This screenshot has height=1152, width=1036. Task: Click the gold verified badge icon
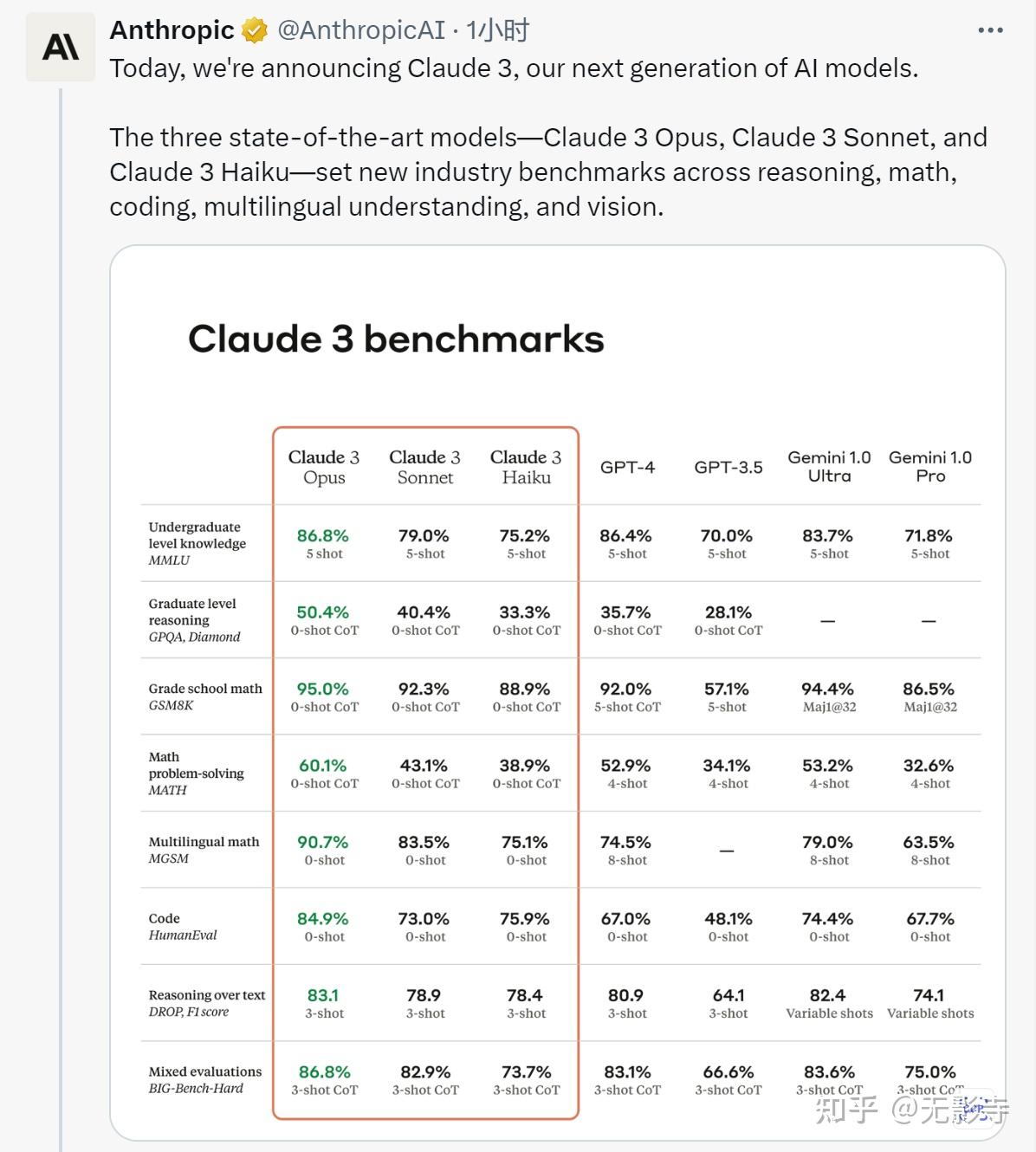click(255, 31)
